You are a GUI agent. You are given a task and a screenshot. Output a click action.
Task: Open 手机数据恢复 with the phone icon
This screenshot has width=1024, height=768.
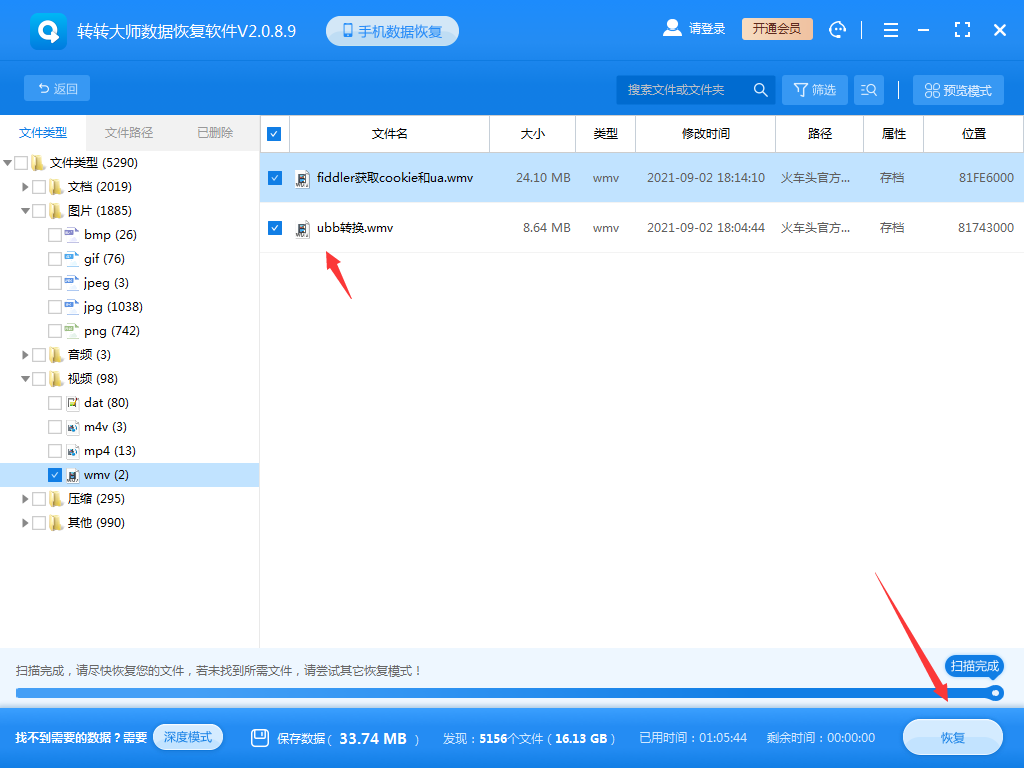click(x=391, y=30)
